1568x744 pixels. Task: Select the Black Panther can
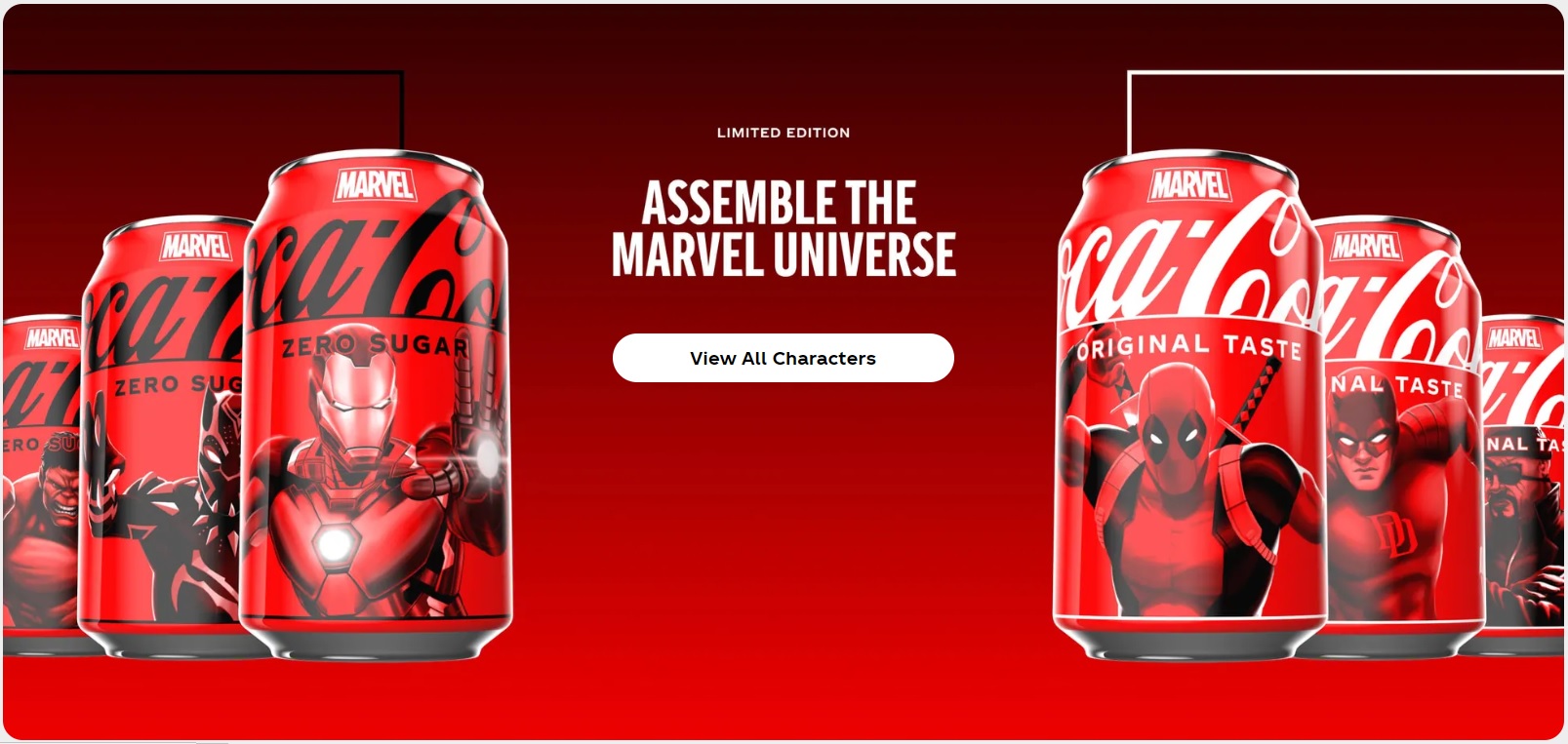tap(161, 439)
